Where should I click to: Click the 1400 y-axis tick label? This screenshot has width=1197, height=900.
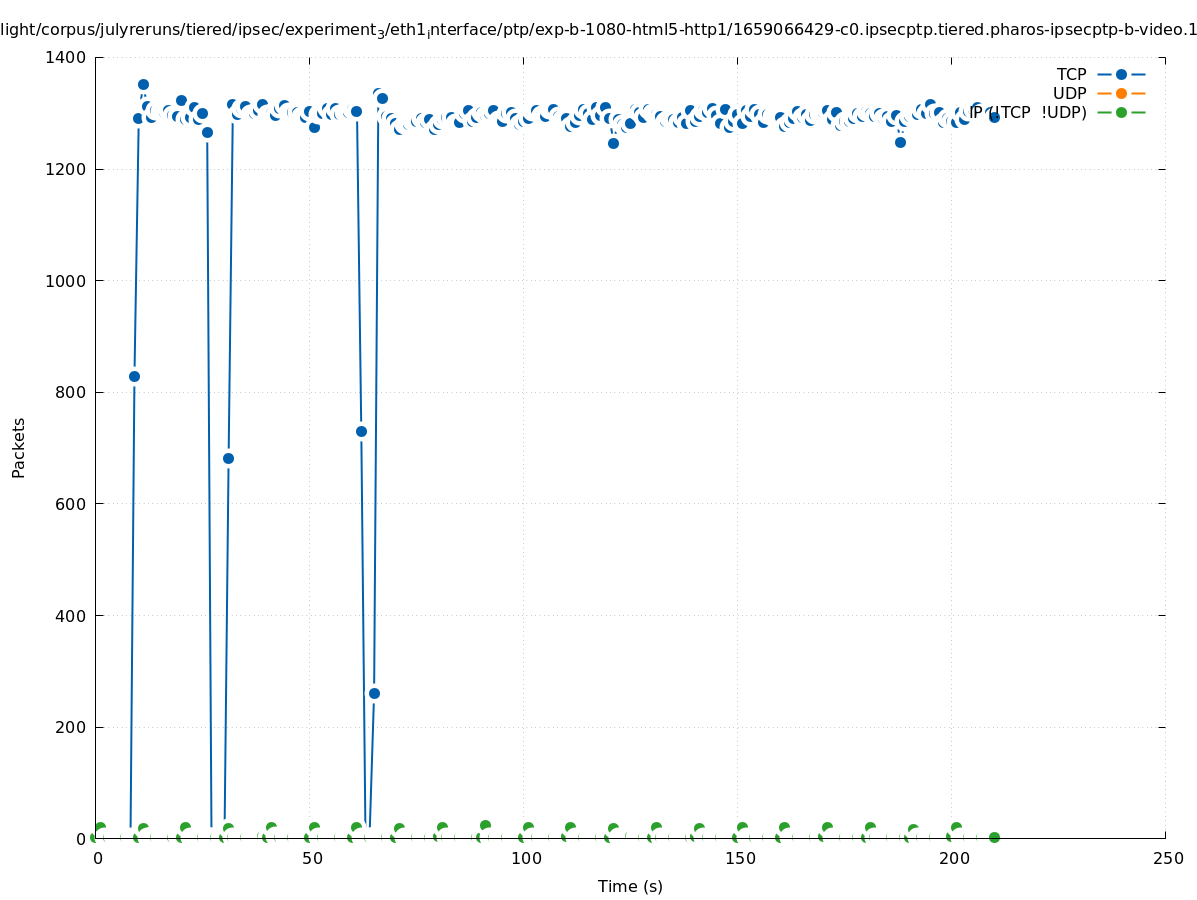(x=68, y=58)
